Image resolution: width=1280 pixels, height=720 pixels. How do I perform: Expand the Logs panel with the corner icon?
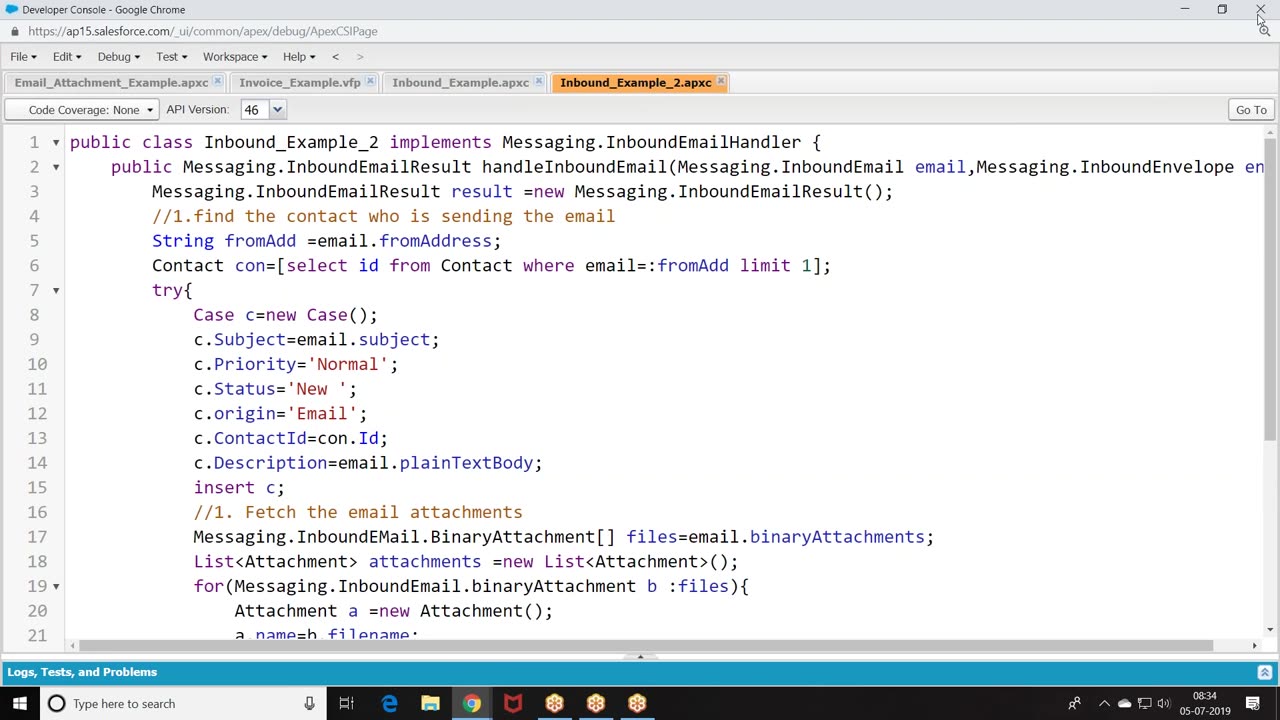tap(1264, 673)
